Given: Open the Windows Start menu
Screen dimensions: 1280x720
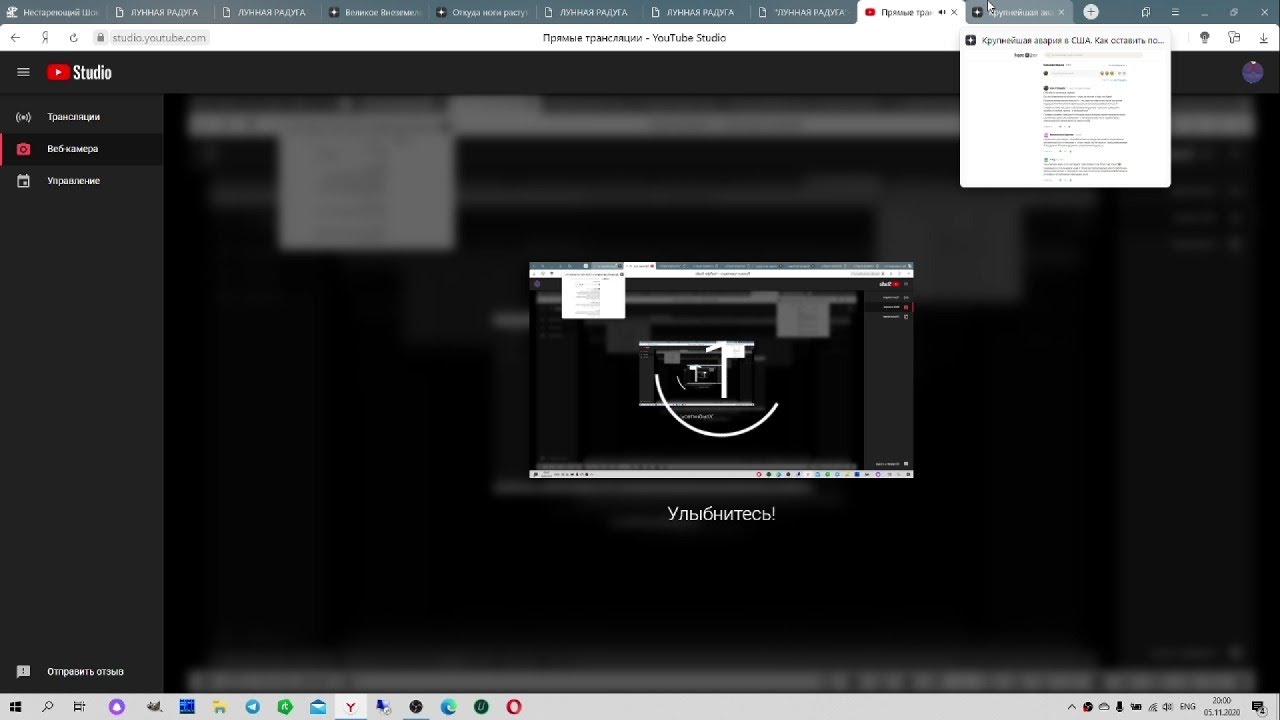Looking at the screenshot, I should tap(15, 707).
